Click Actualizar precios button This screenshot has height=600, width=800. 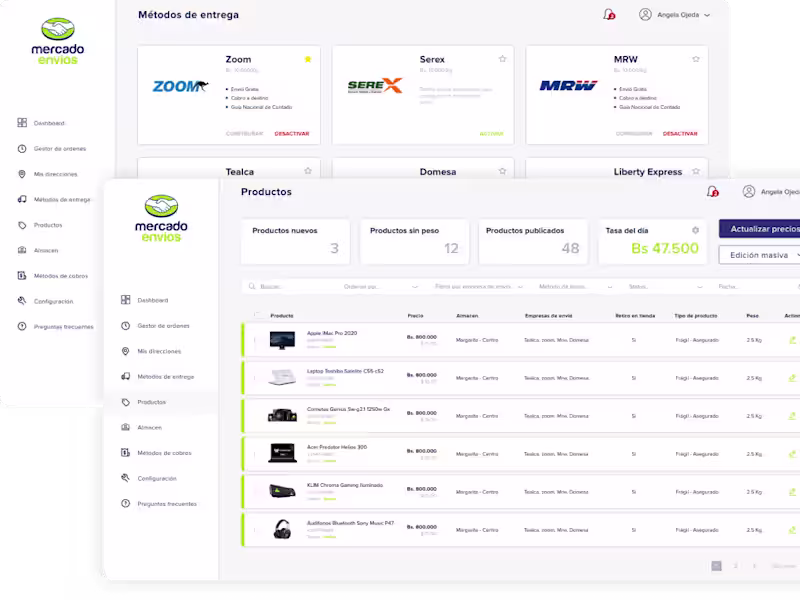[x=760, y=229]
